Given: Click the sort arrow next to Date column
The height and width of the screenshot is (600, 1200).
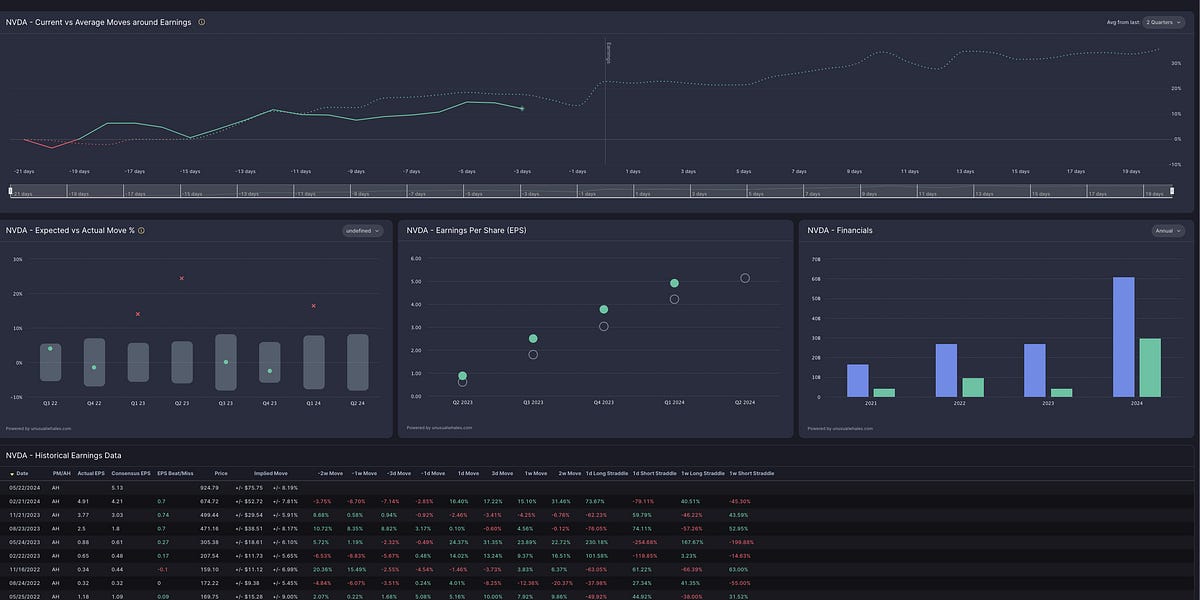Looking at the screenshot, I should click(x=12, y=473).
